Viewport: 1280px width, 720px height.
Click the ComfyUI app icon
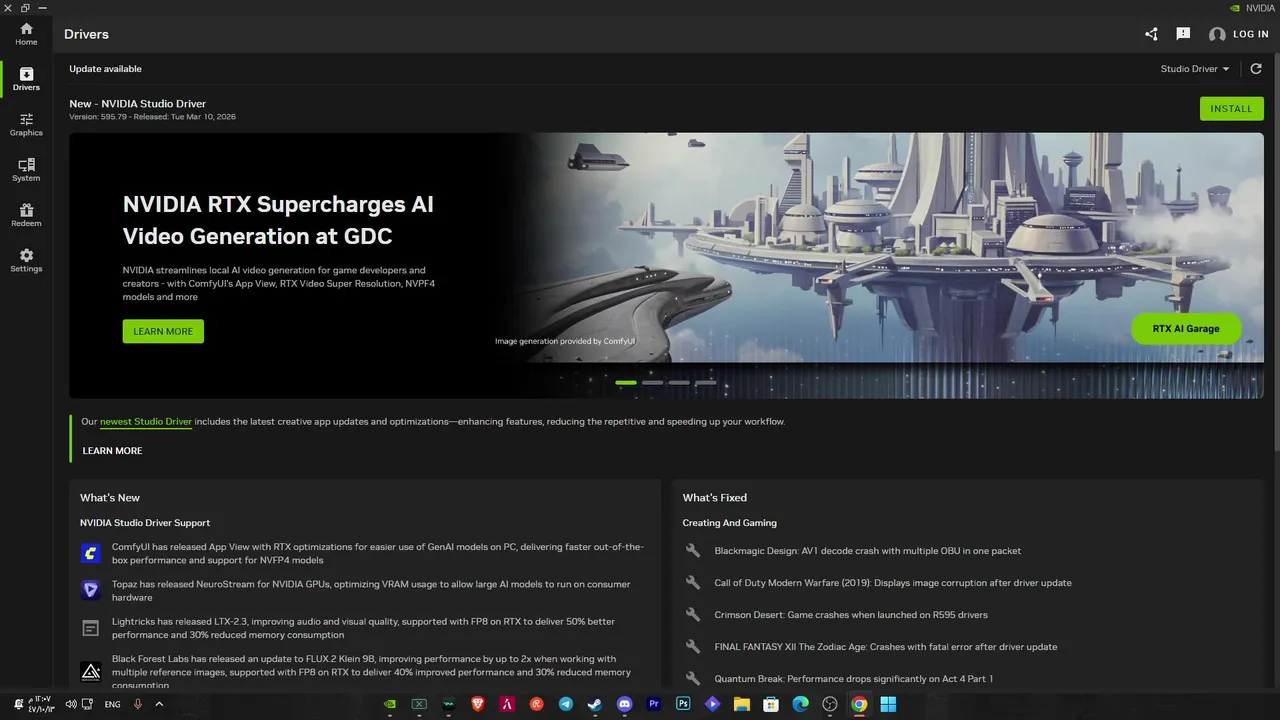(91, 553)
